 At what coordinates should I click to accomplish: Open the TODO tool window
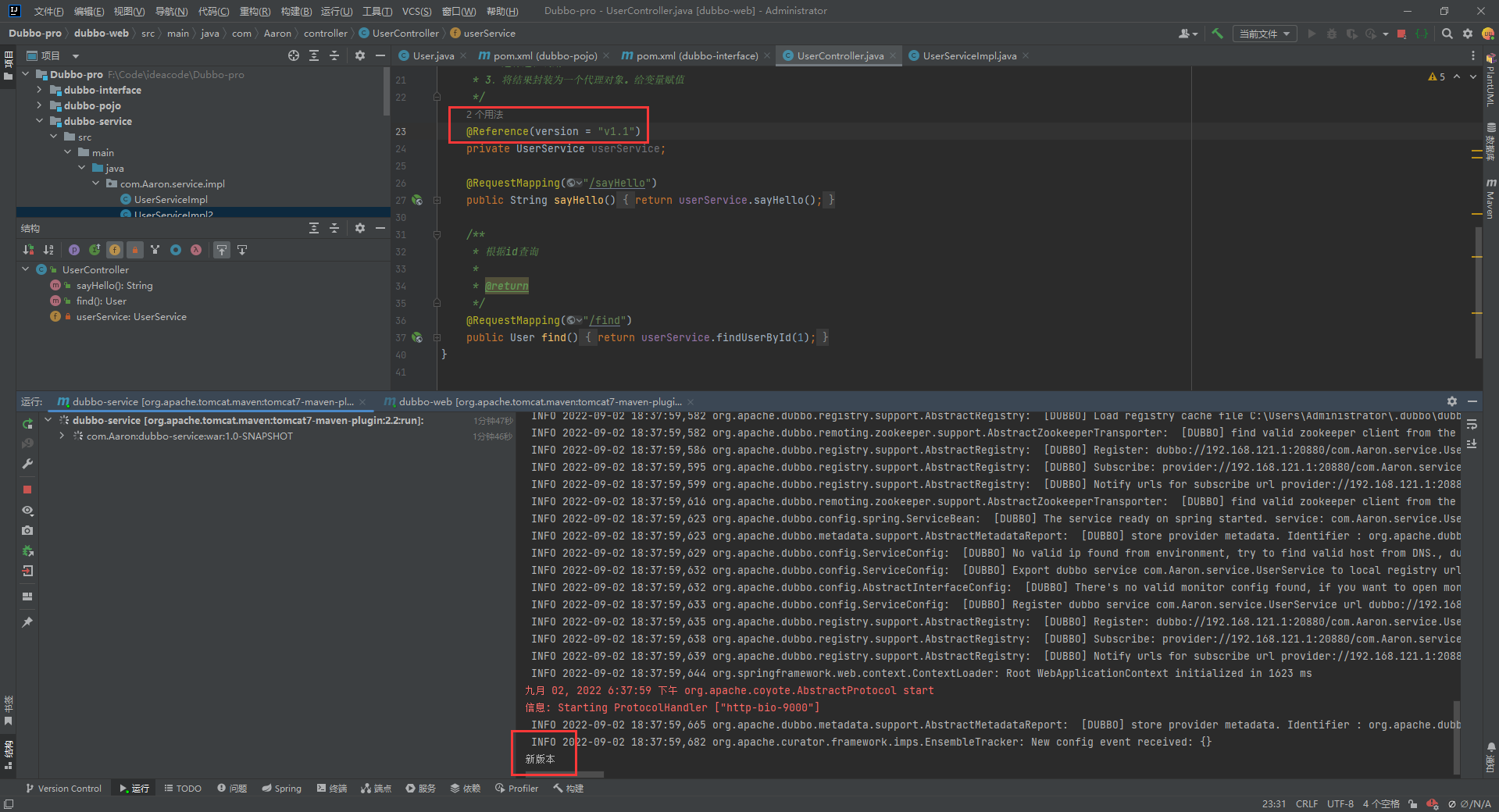pyautogui.click(x=183, y=788)
